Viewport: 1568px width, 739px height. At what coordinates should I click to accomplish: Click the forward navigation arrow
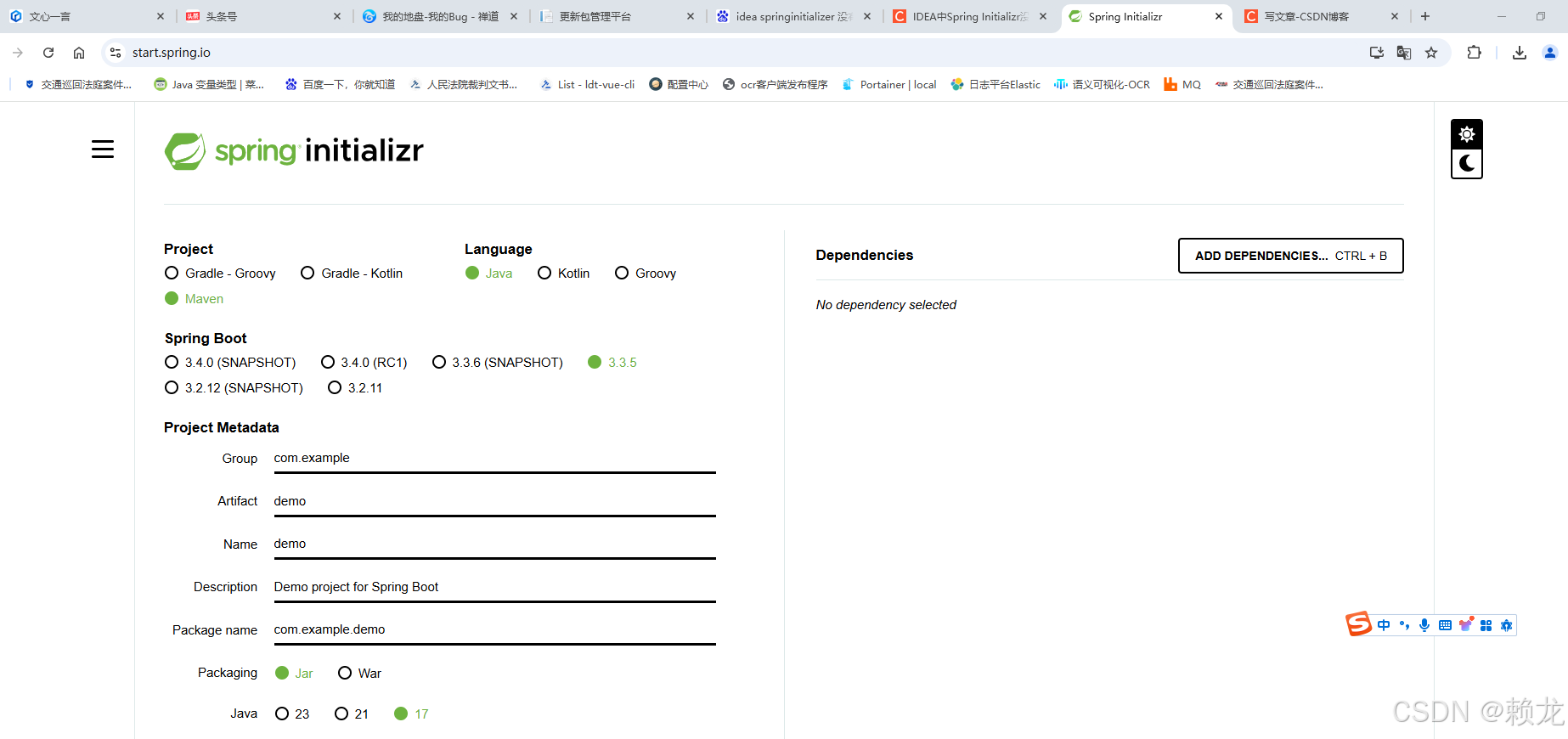coord(18,53)
